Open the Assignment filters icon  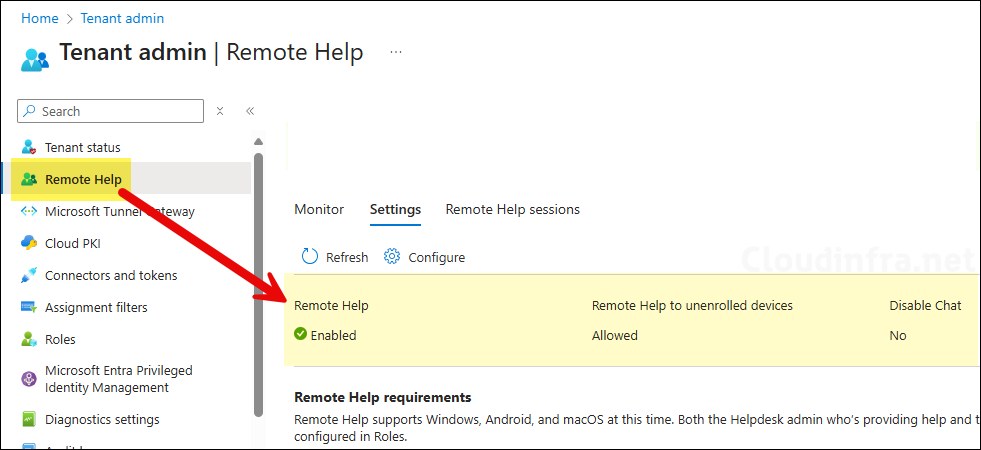point(29,307)
